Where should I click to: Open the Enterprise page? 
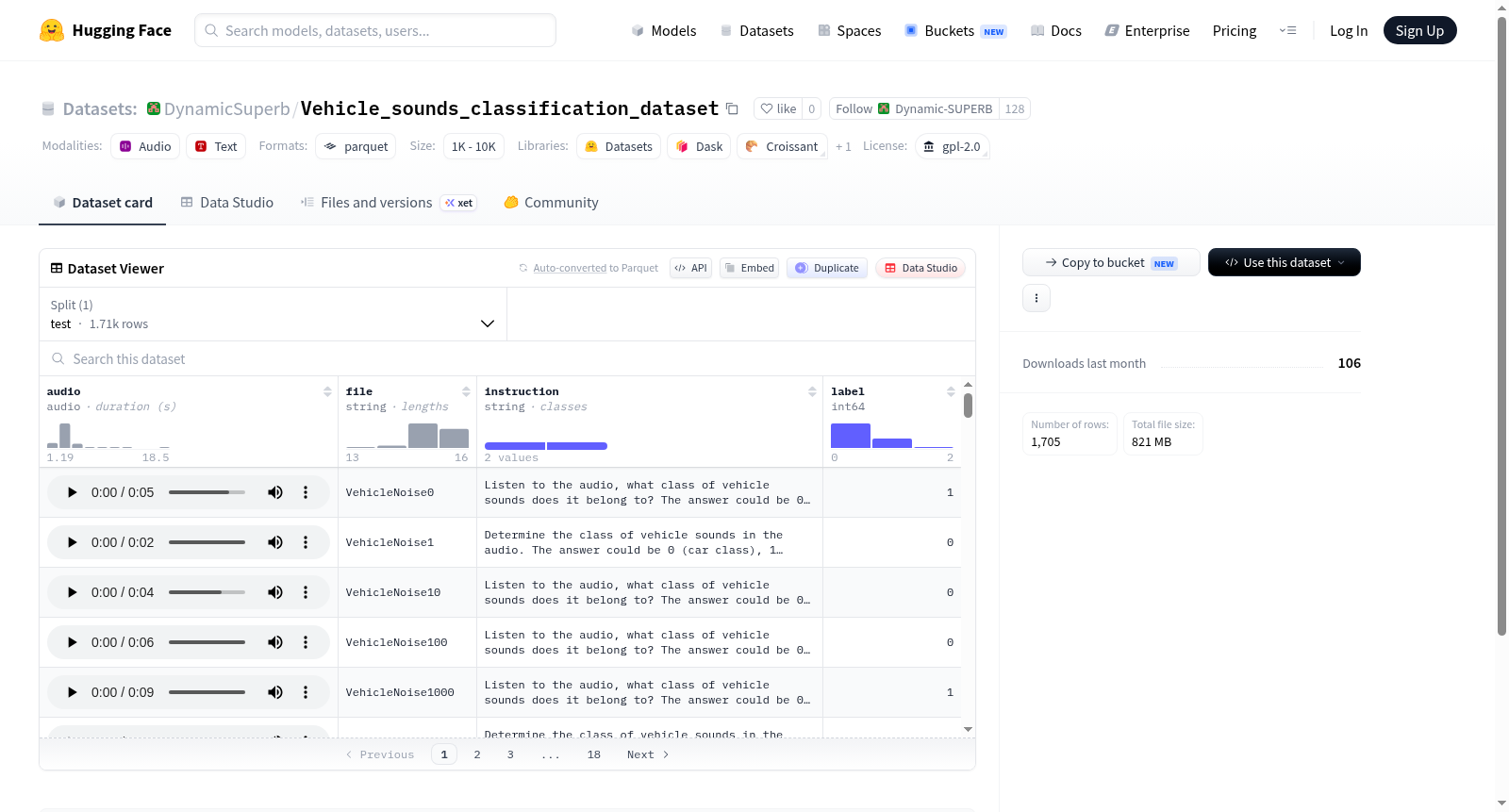[1147, 30]
